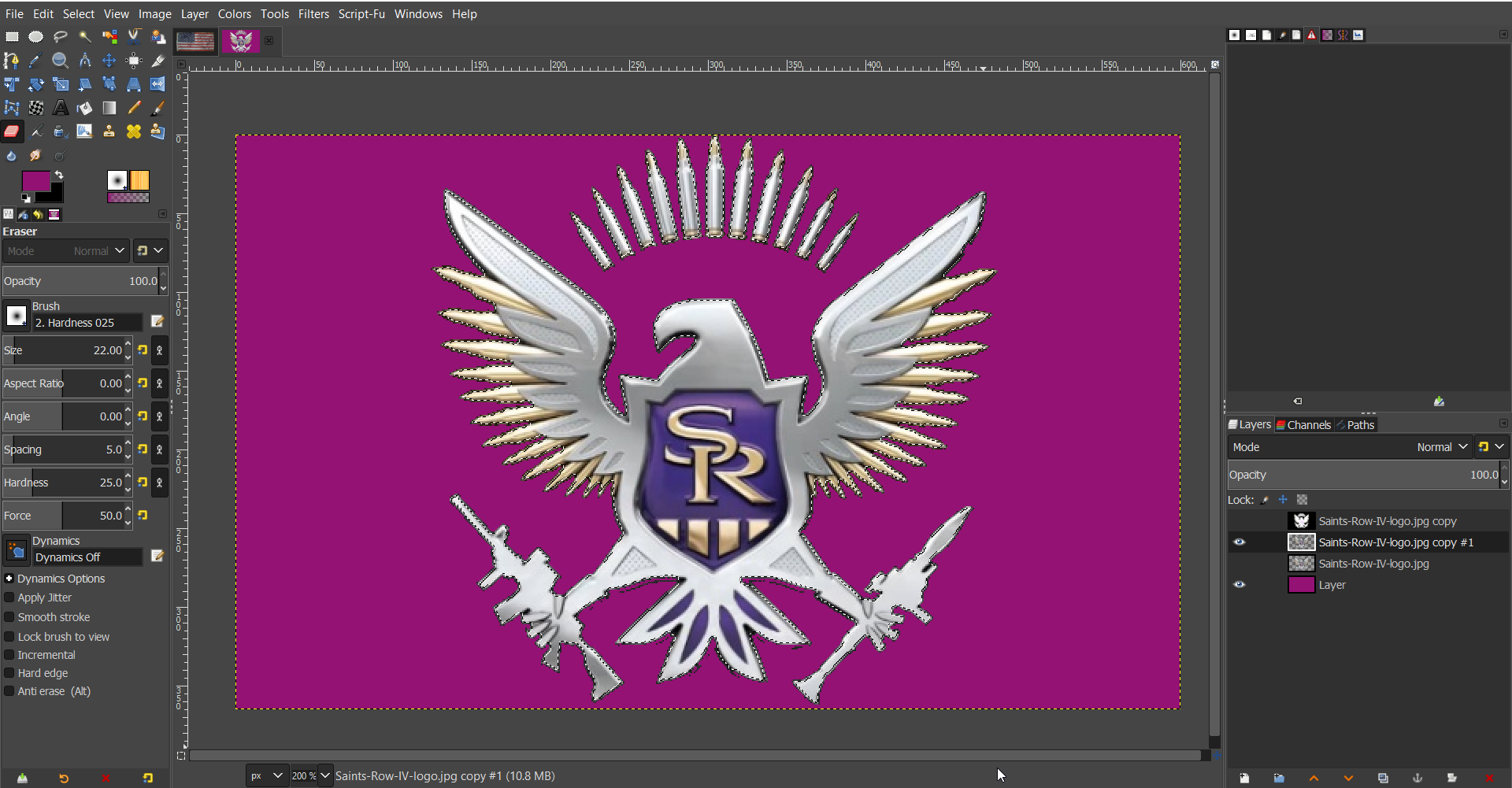Select the Bucket Fill tool

(85, 108)
